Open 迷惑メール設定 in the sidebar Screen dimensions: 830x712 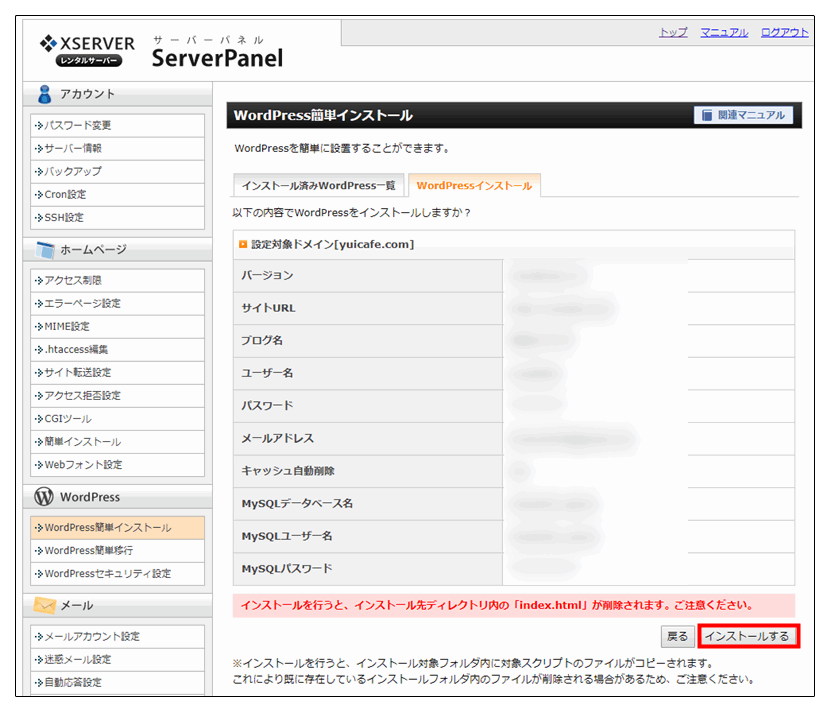(118, 660)
